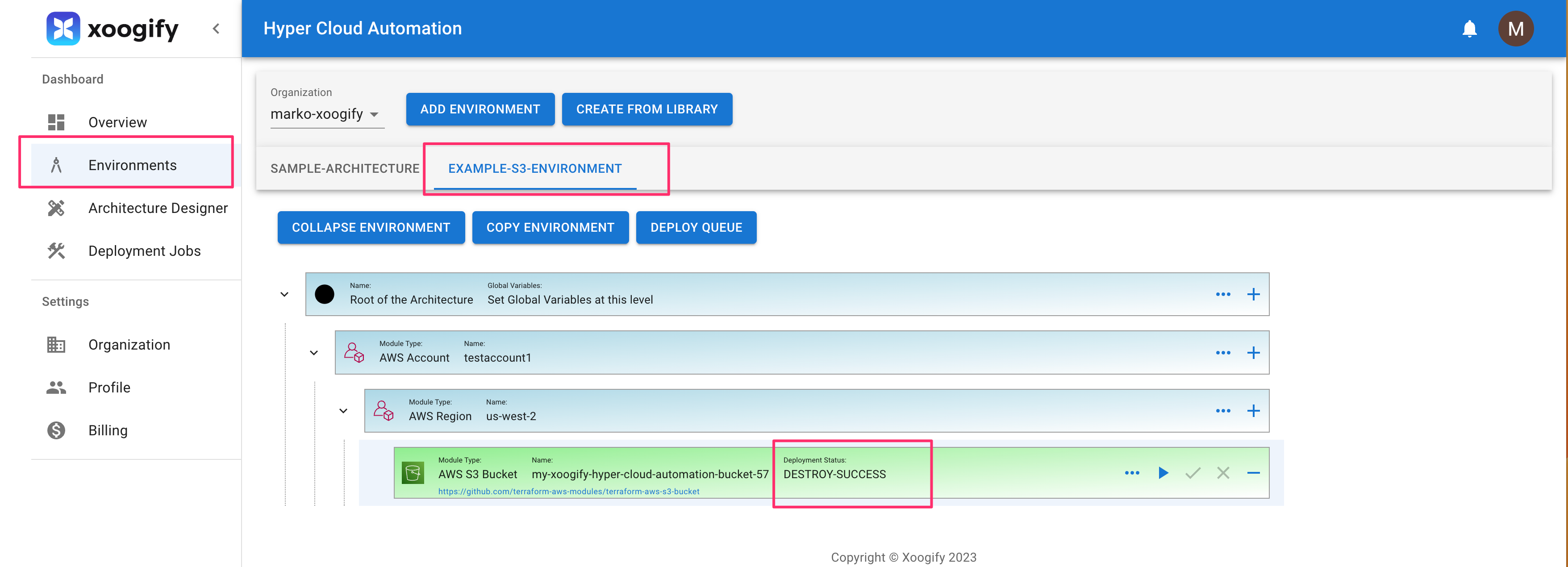Open Architecture Designer in the sidebar
The height and width of the screenshot is (567, 1568).
tap(158, 208)
